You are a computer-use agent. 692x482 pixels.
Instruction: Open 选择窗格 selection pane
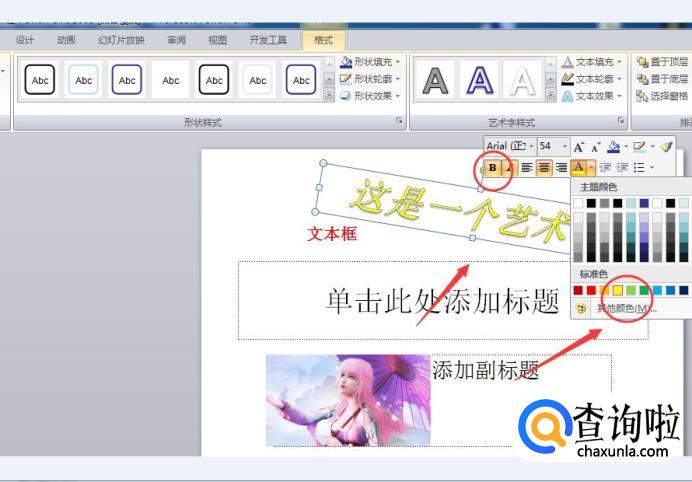tap(662, 96)
